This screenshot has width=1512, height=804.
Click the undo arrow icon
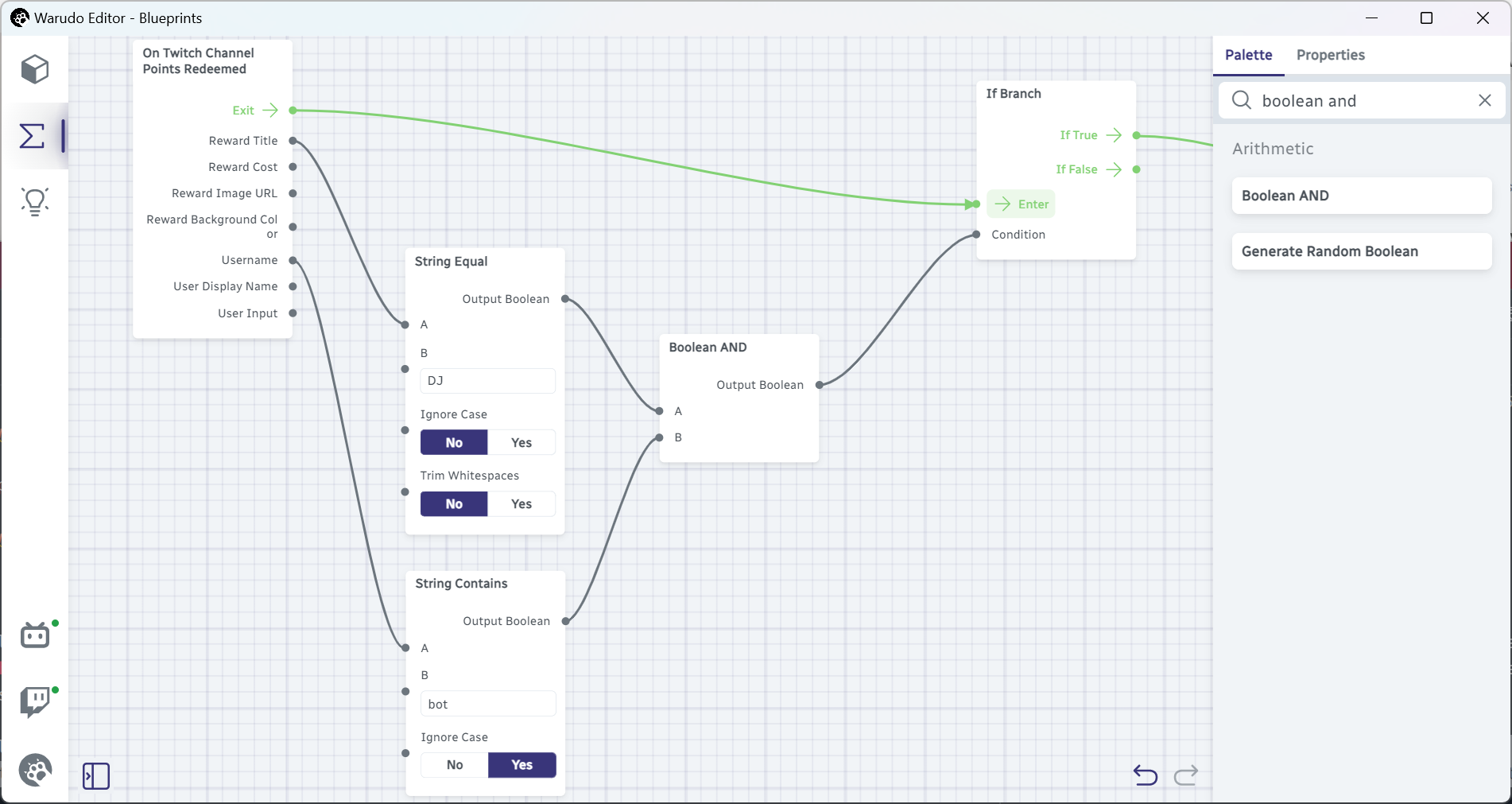pos(1146,775)
